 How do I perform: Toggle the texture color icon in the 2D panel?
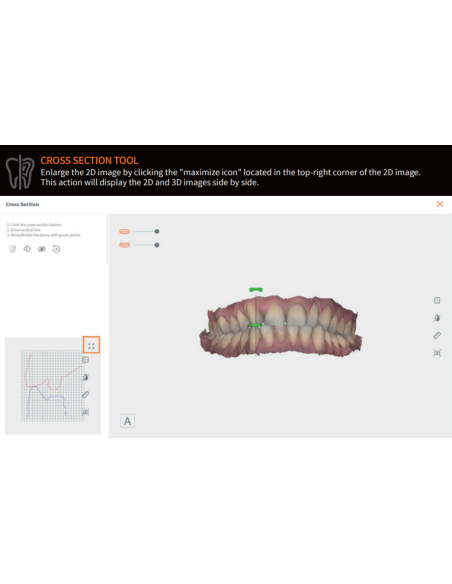tap(86, 377)
